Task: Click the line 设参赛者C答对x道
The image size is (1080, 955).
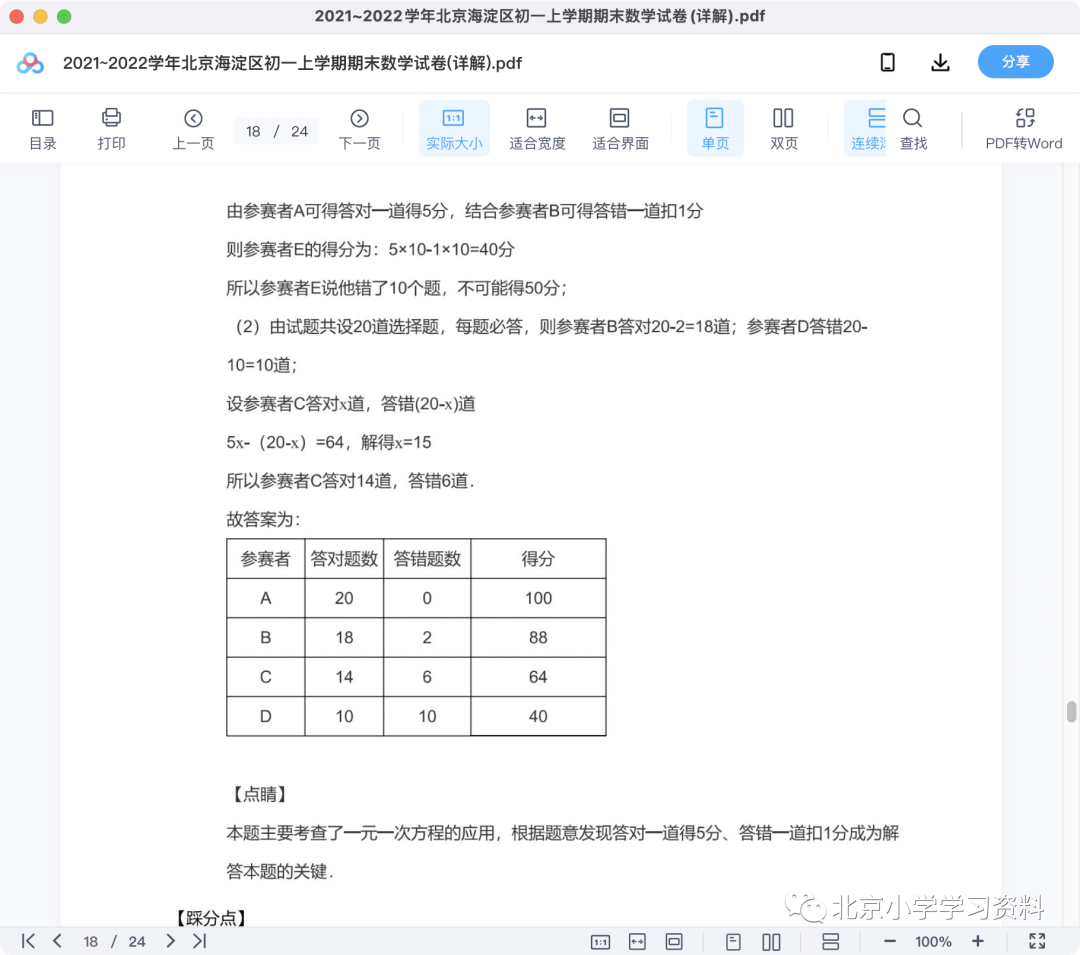Action: pyautogui.click(x=351, y=403)
